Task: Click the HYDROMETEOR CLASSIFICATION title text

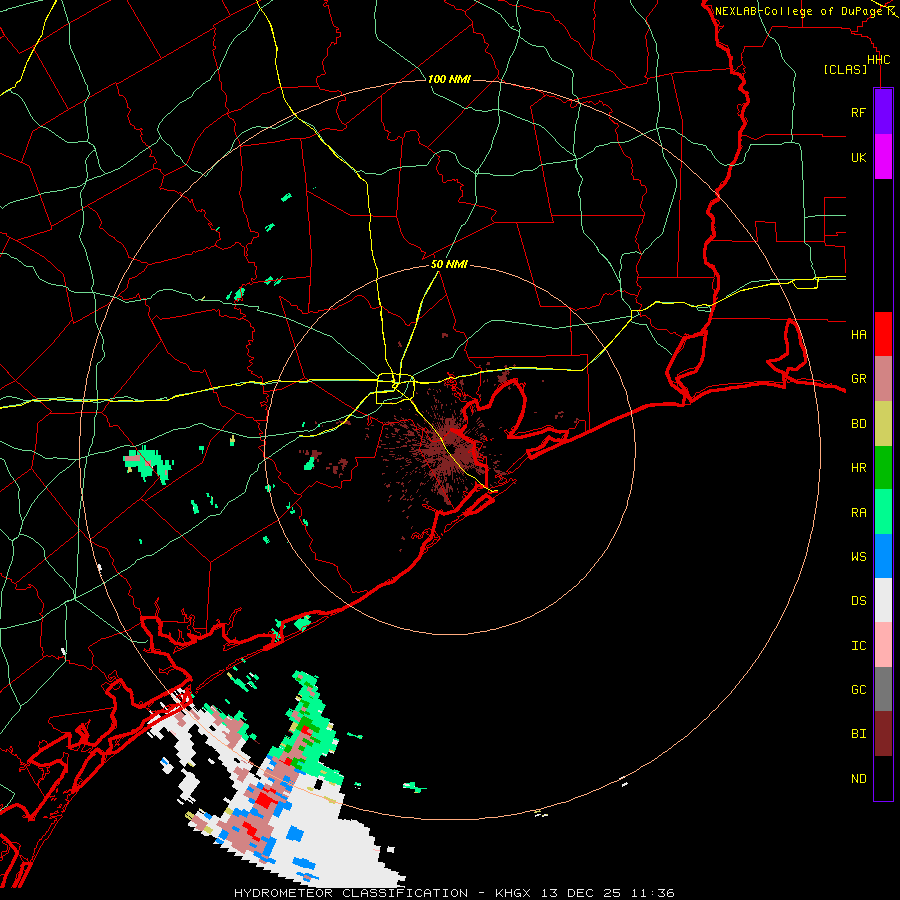Action: 351,893
